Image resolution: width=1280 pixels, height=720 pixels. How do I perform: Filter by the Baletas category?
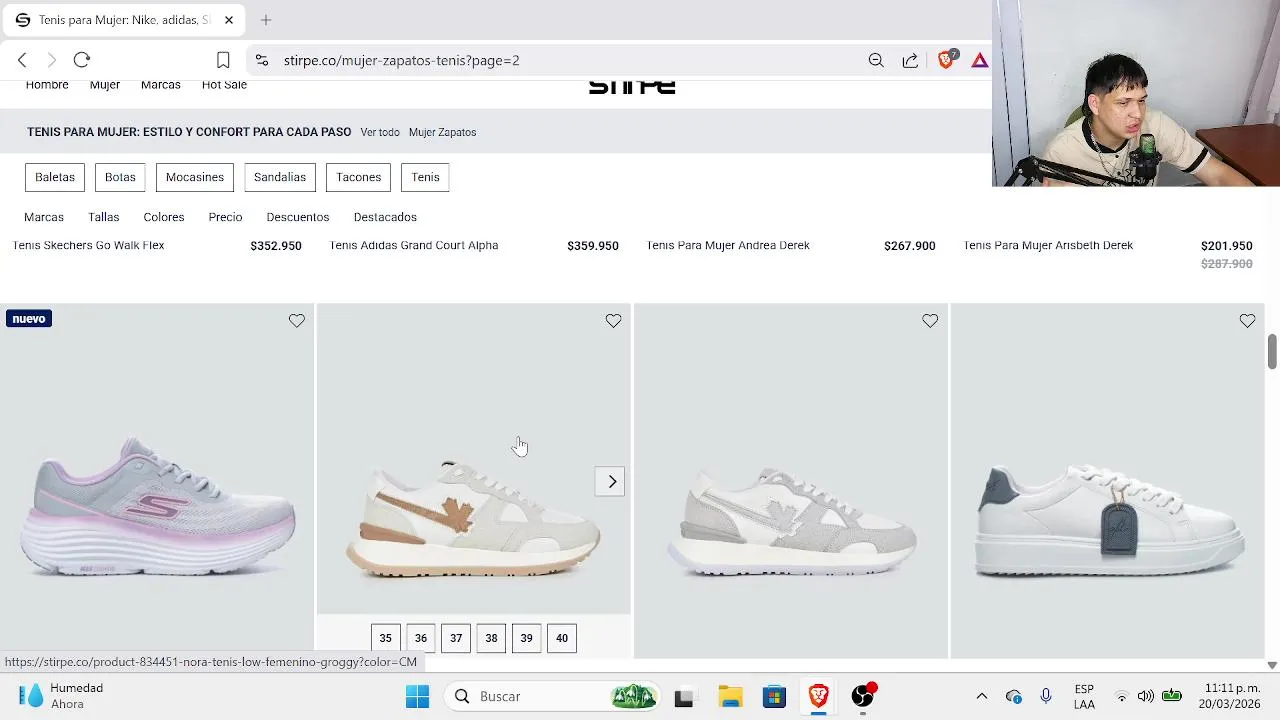click(55, 177)
